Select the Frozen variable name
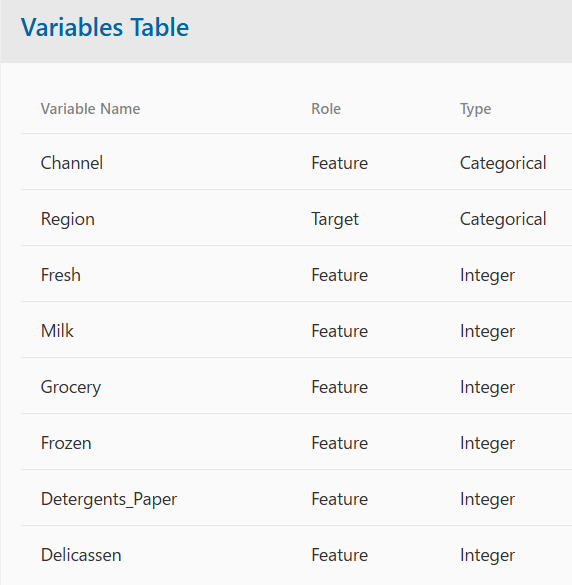The width and height of the screenshot is (572, 585). [x=66, y=443]
